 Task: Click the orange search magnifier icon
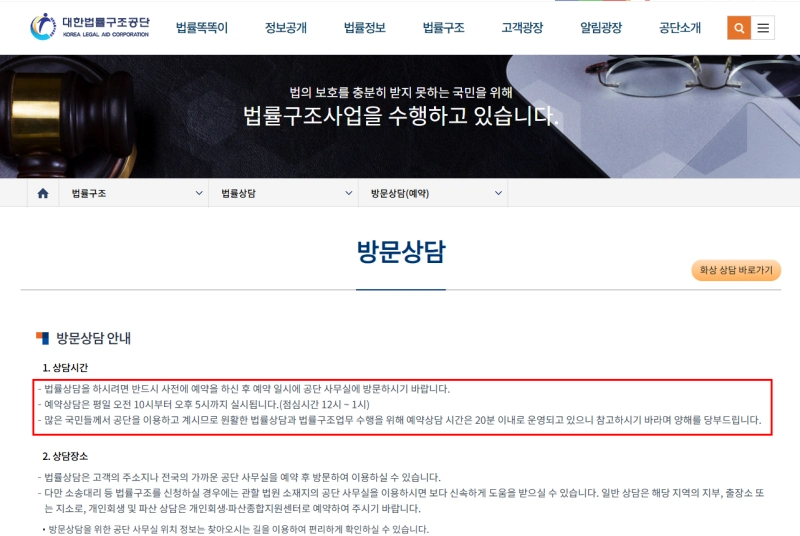739,28
